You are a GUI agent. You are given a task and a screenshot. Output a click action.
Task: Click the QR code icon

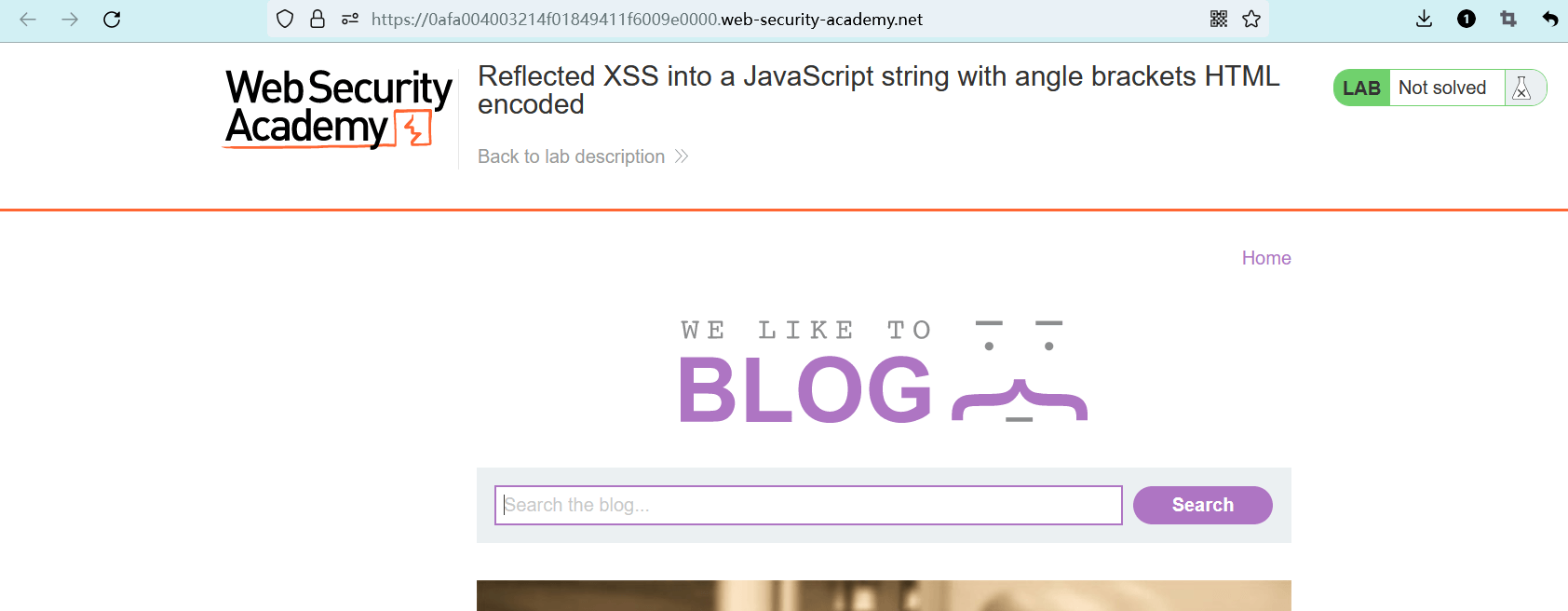pos(1219,20)
